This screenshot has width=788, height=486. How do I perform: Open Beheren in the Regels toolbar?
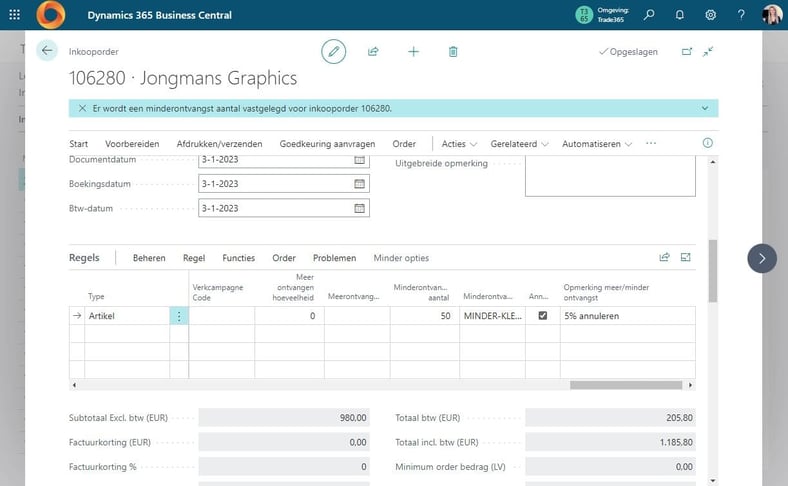point(149,258)
